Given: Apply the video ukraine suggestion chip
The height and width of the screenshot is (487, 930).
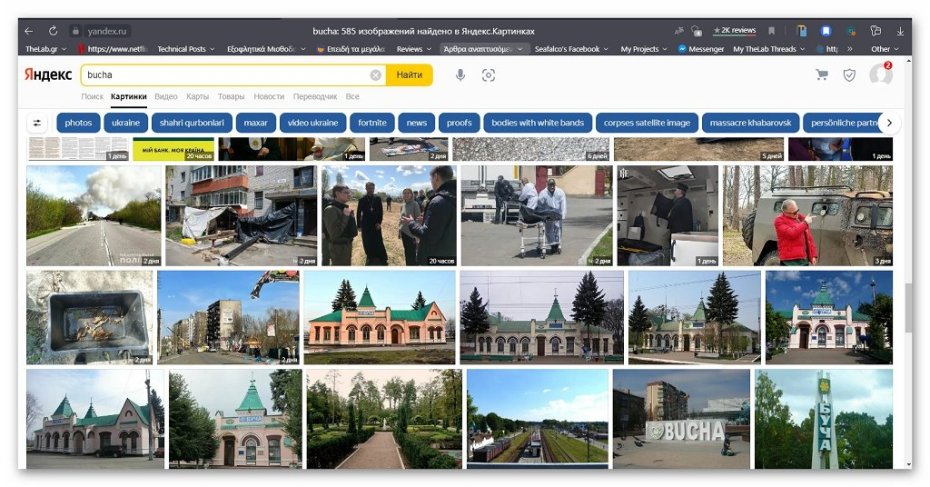Looking at the screenshot, I should [313, 123].
